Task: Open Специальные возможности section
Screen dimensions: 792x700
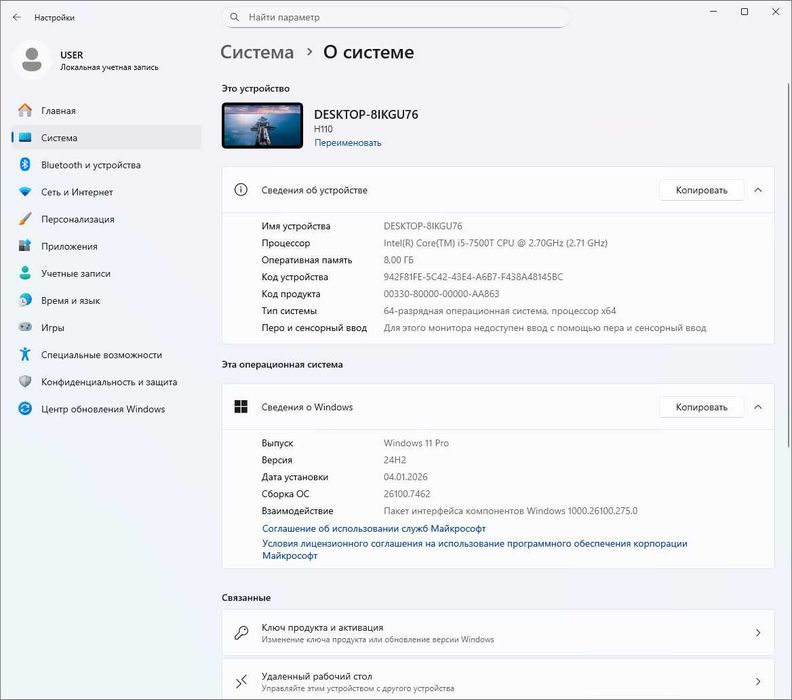Action: click(107, 355)
